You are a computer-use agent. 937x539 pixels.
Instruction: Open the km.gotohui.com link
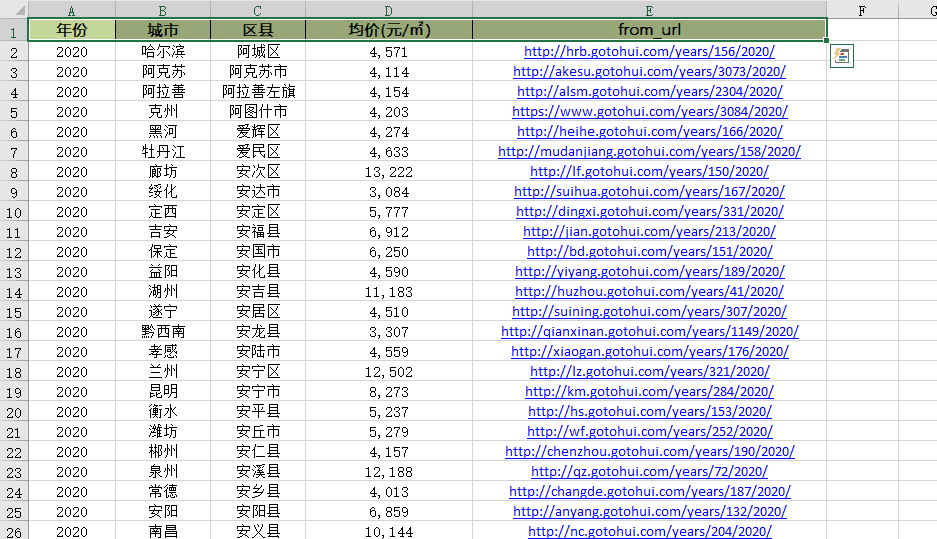[650, 392]
